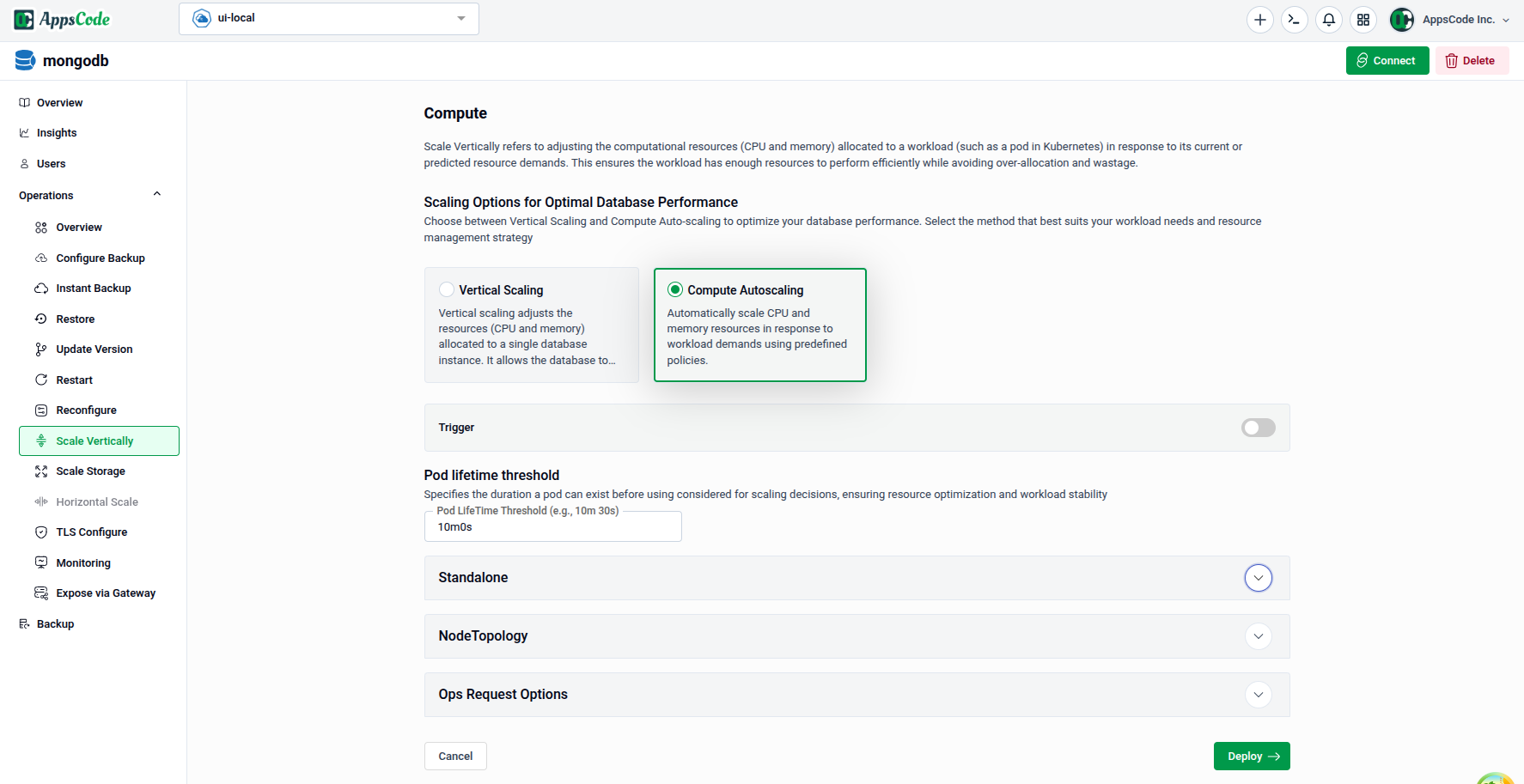Select the Compute Autoscaling radio button
1524x784 pixels.
tap(674, 289)
